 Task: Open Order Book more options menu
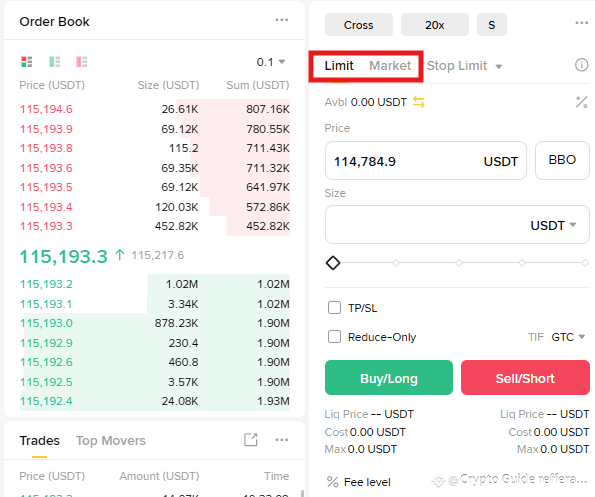282,20
